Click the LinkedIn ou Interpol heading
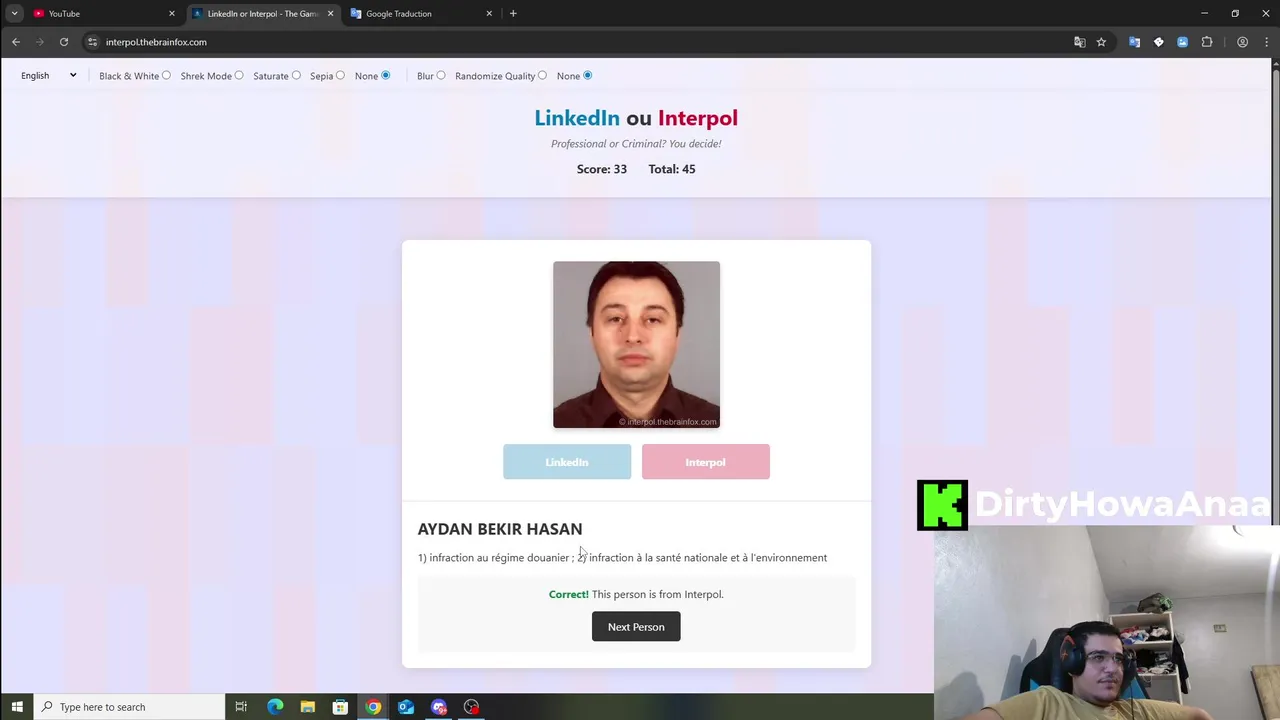Screen dimensions: 1280x720 pyautogui.click(x=636, y=118)
